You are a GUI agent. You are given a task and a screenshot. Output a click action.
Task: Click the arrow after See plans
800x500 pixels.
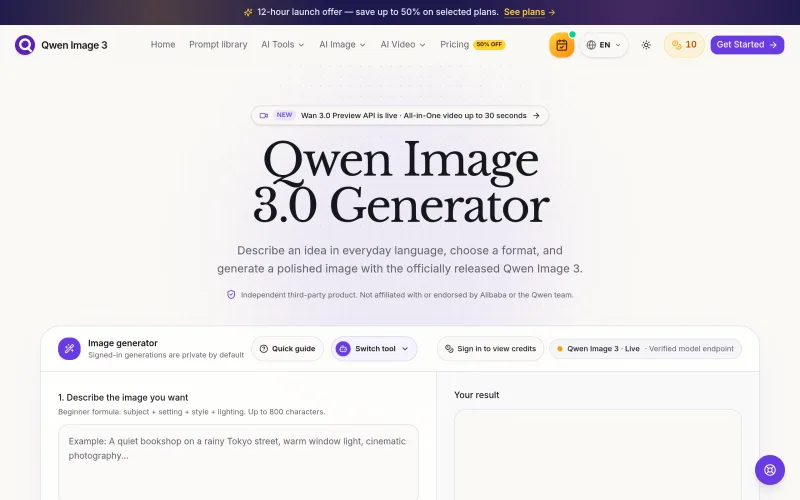[552, 12]
